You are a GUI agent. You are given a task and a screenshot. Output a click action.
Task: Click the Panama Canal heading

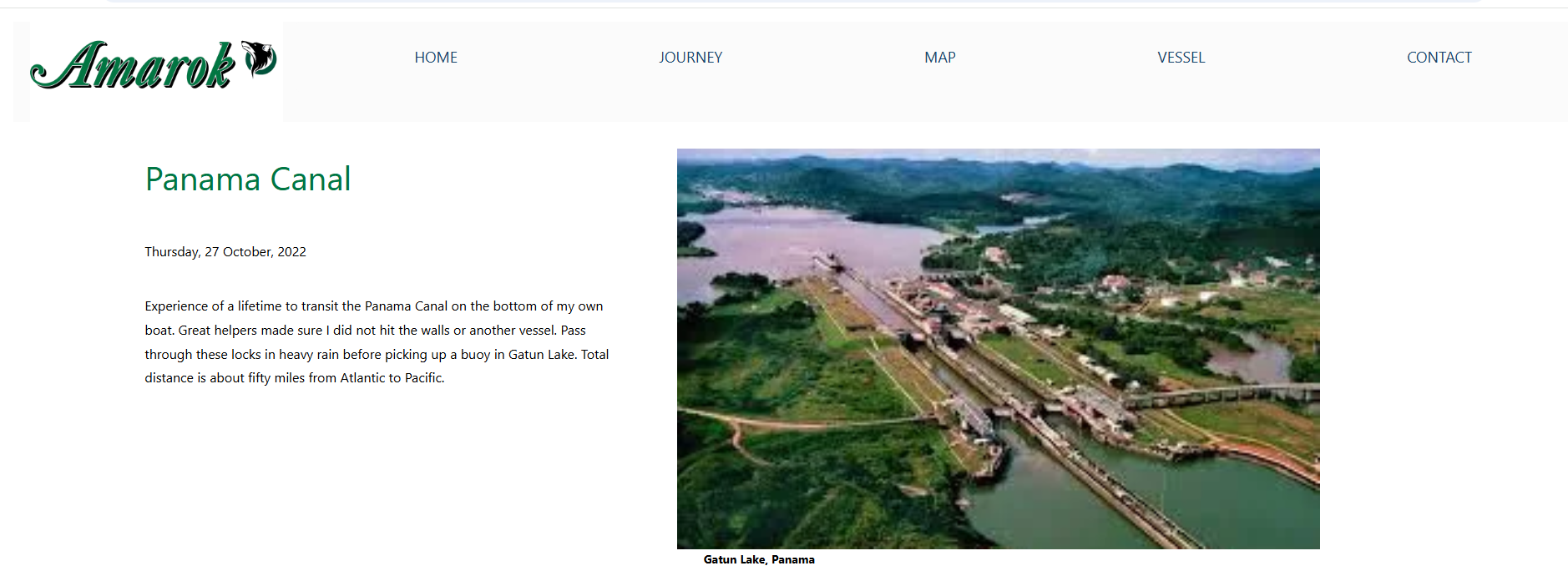248,179
